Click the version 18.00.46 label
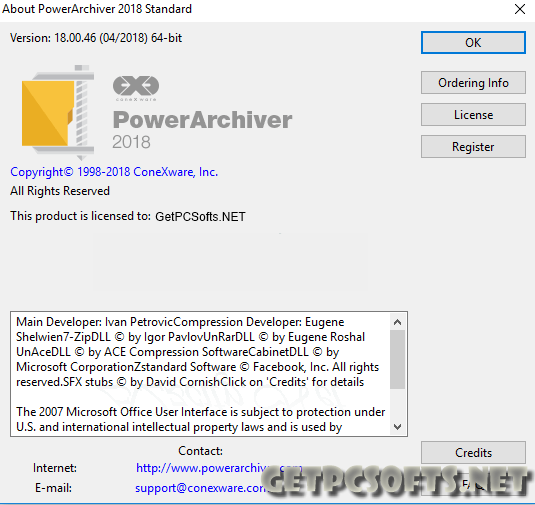The width and height of the screenshot is (535, 505). pos(96,38)
